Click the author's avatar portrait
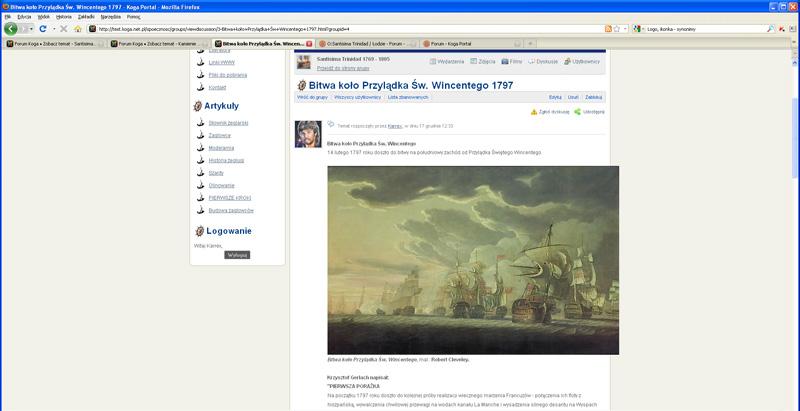800x411 pixels. click(x=308, y=134)
